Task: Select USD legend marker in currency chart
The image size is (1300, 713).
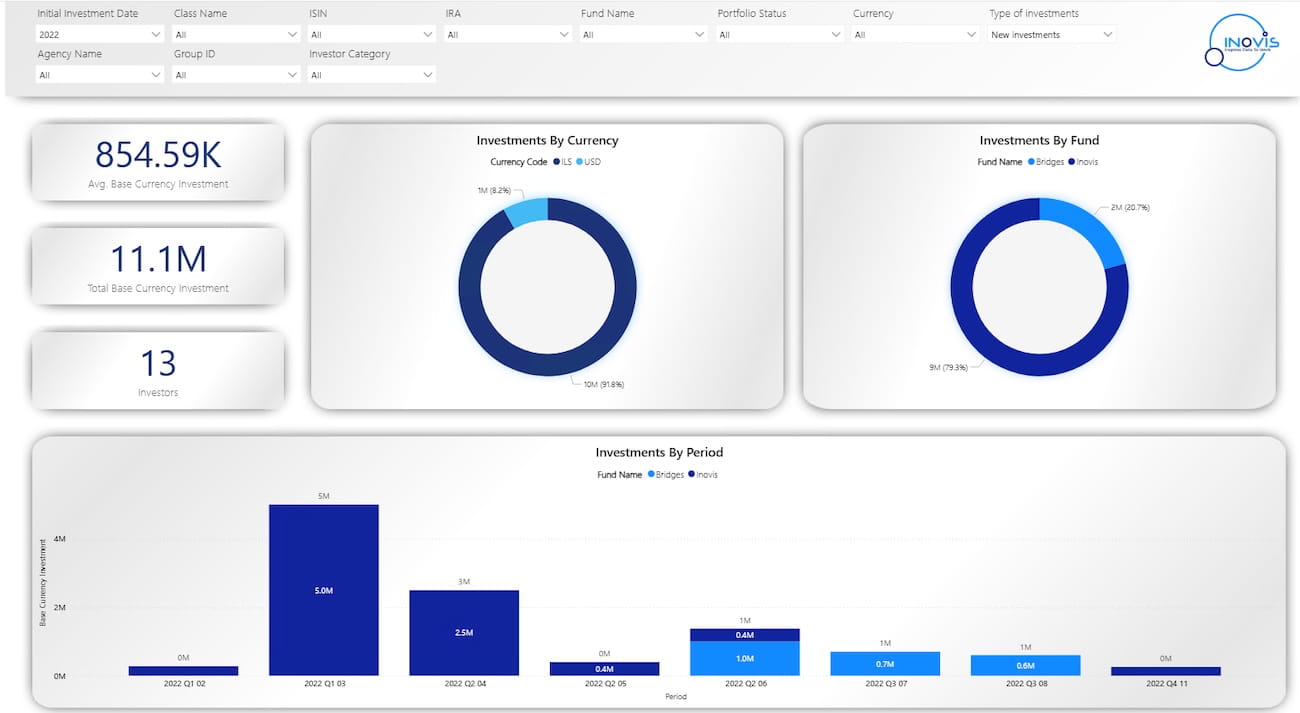Action: coord(580,162)
